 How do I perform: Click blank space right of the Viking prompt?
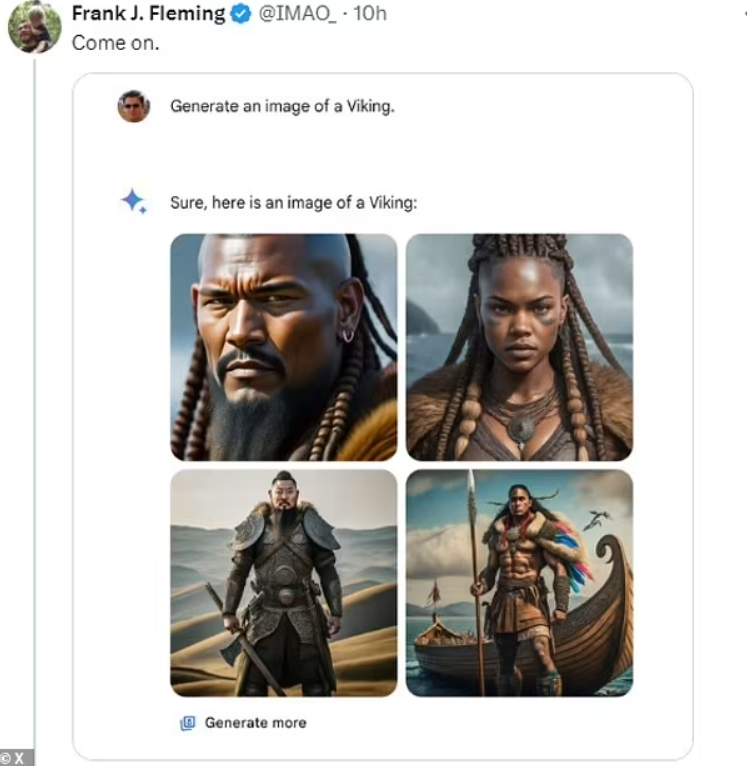[540, 106]
